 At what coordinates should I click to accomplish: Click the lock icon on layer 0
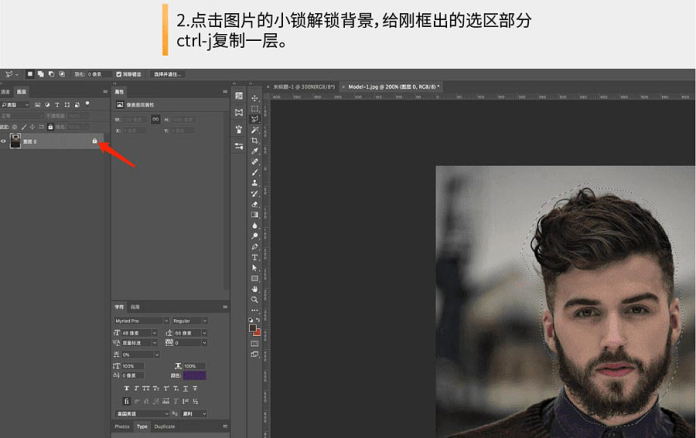click(x=95, y=142)
